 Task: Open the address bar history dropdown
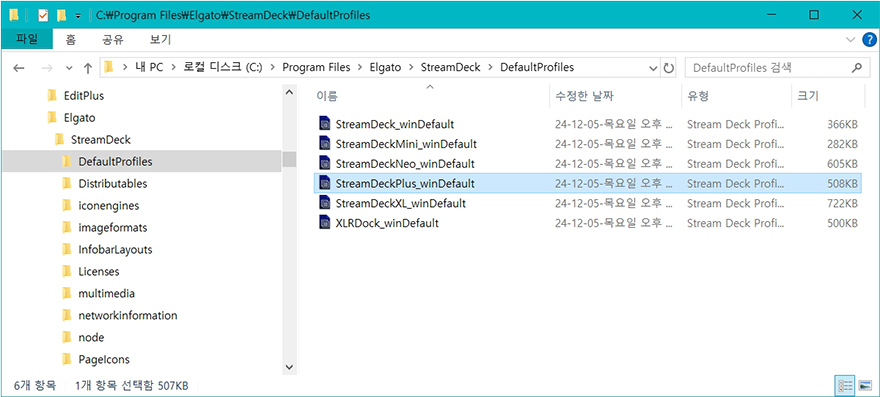pyautogui.click(x=653, y=68)
